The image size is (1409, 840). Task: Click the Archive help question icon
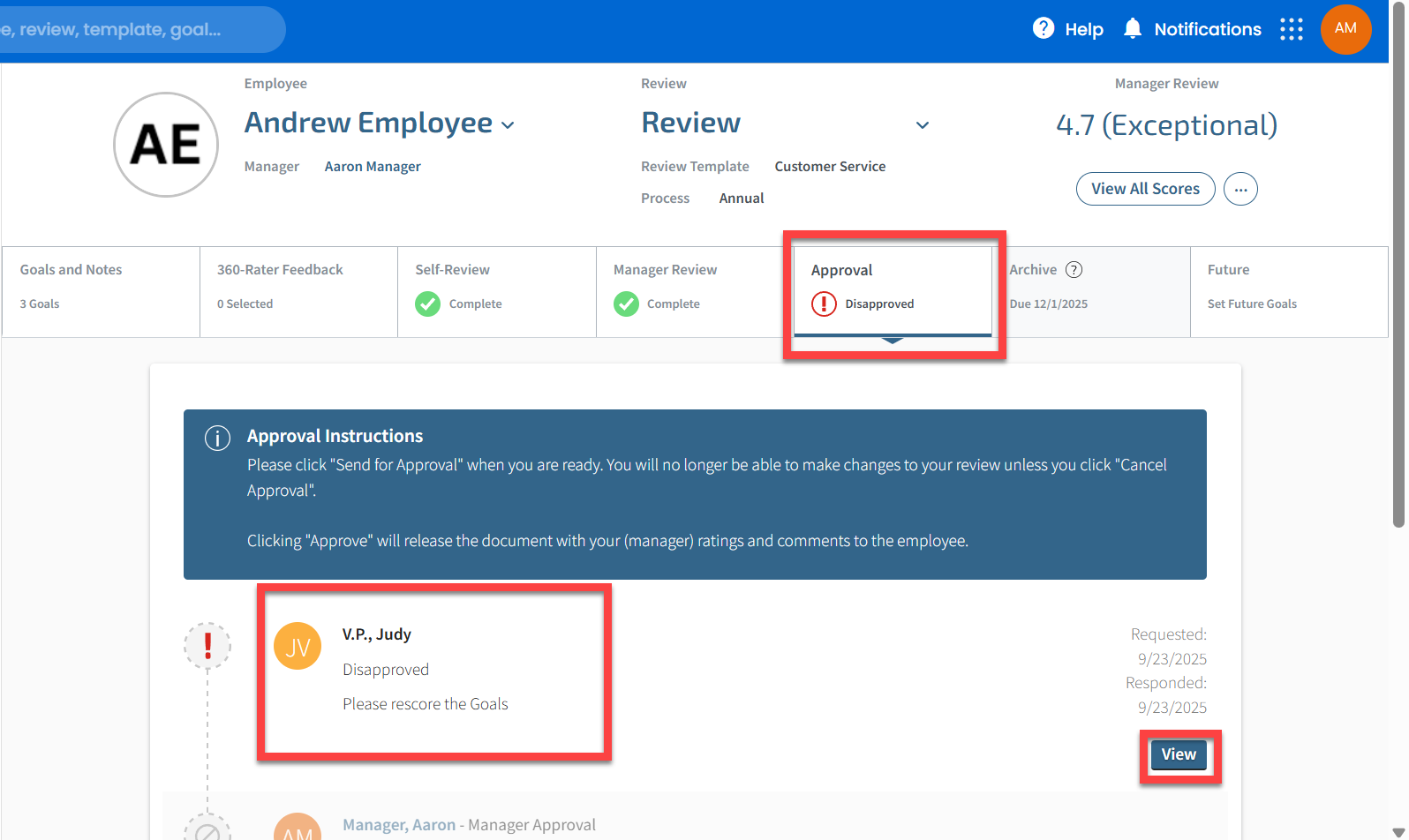click(1074, 270)
